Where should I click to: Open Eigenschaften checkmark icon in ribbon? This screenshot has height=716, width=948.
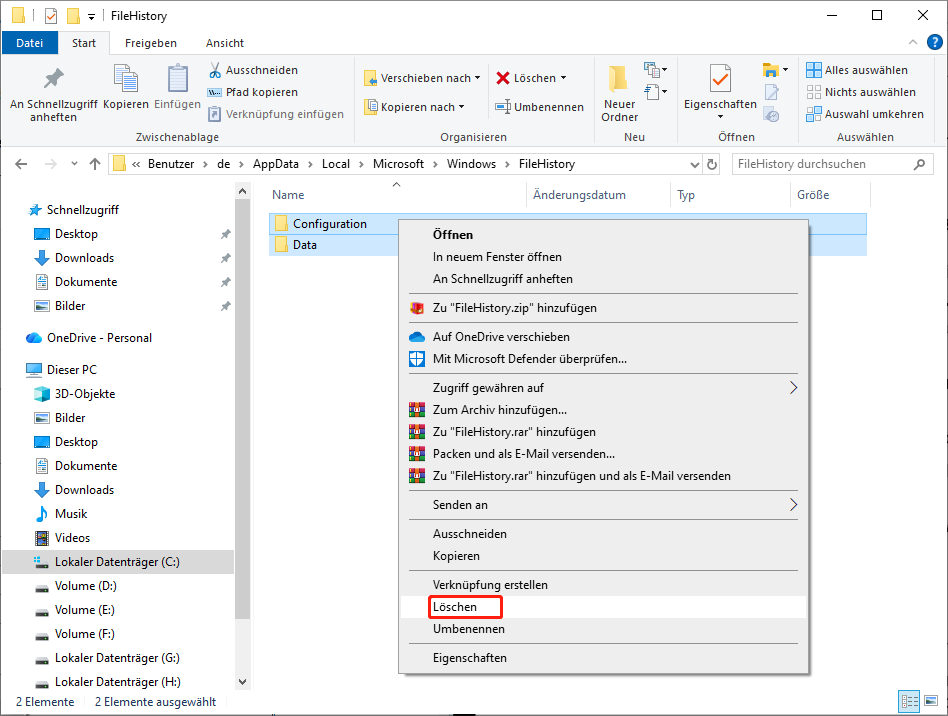tap(720, 79)
